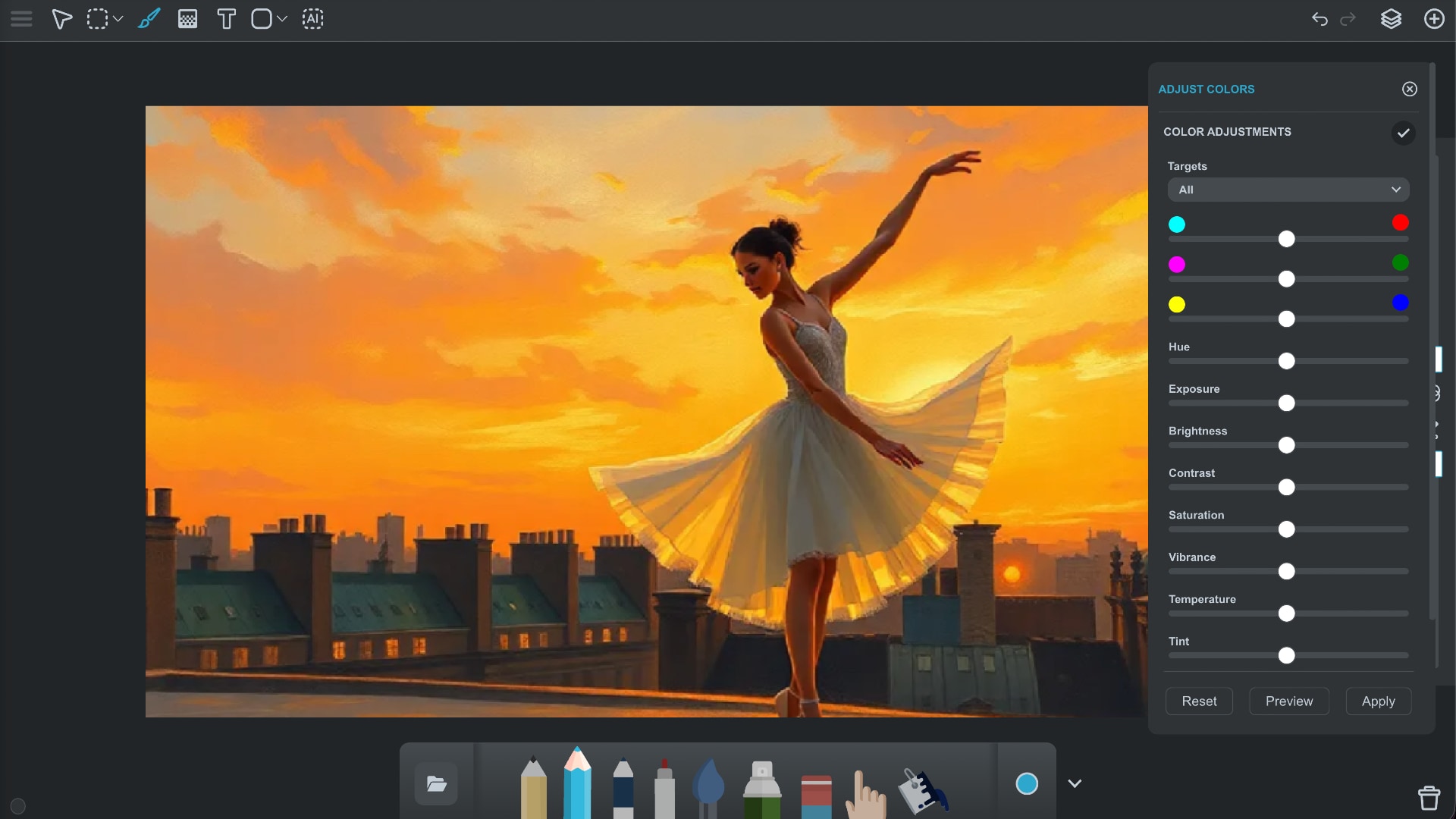Collapse the brush tray chevron

click(1075, 784)
